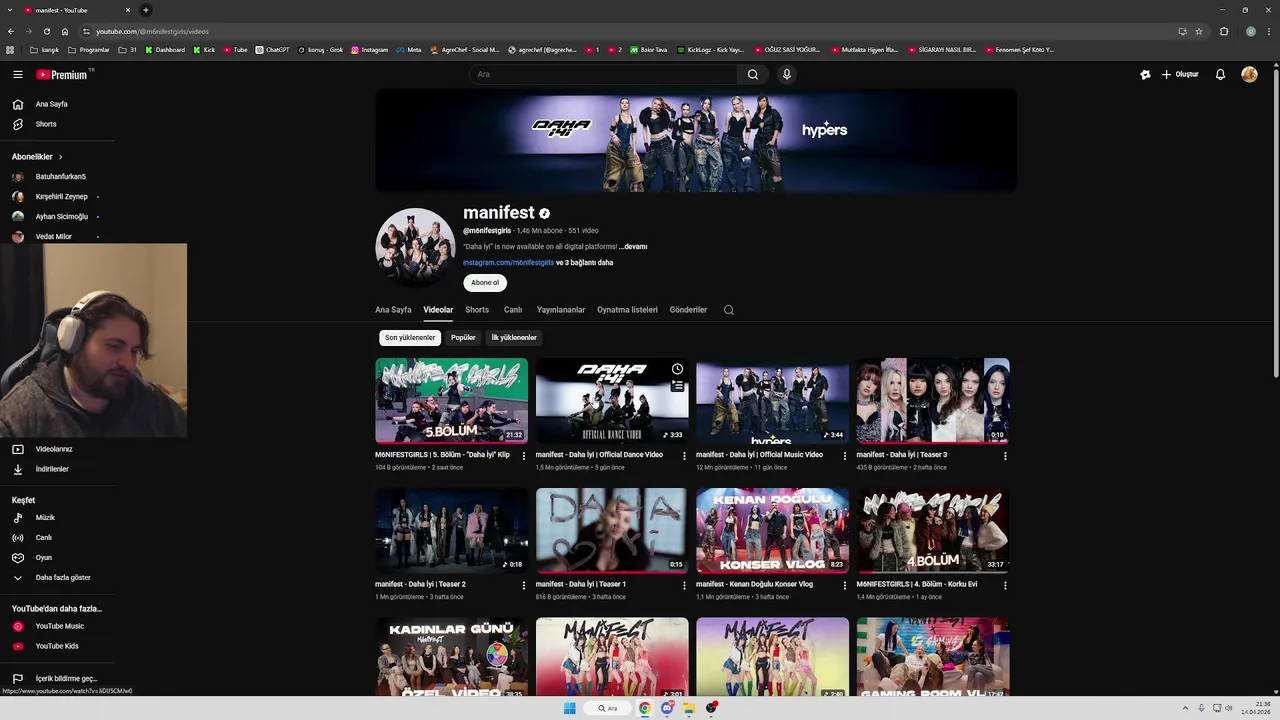Screen dimensions: 1280x720
Task: Open Official Music Video thumbnail
Action: click(772, 400)
